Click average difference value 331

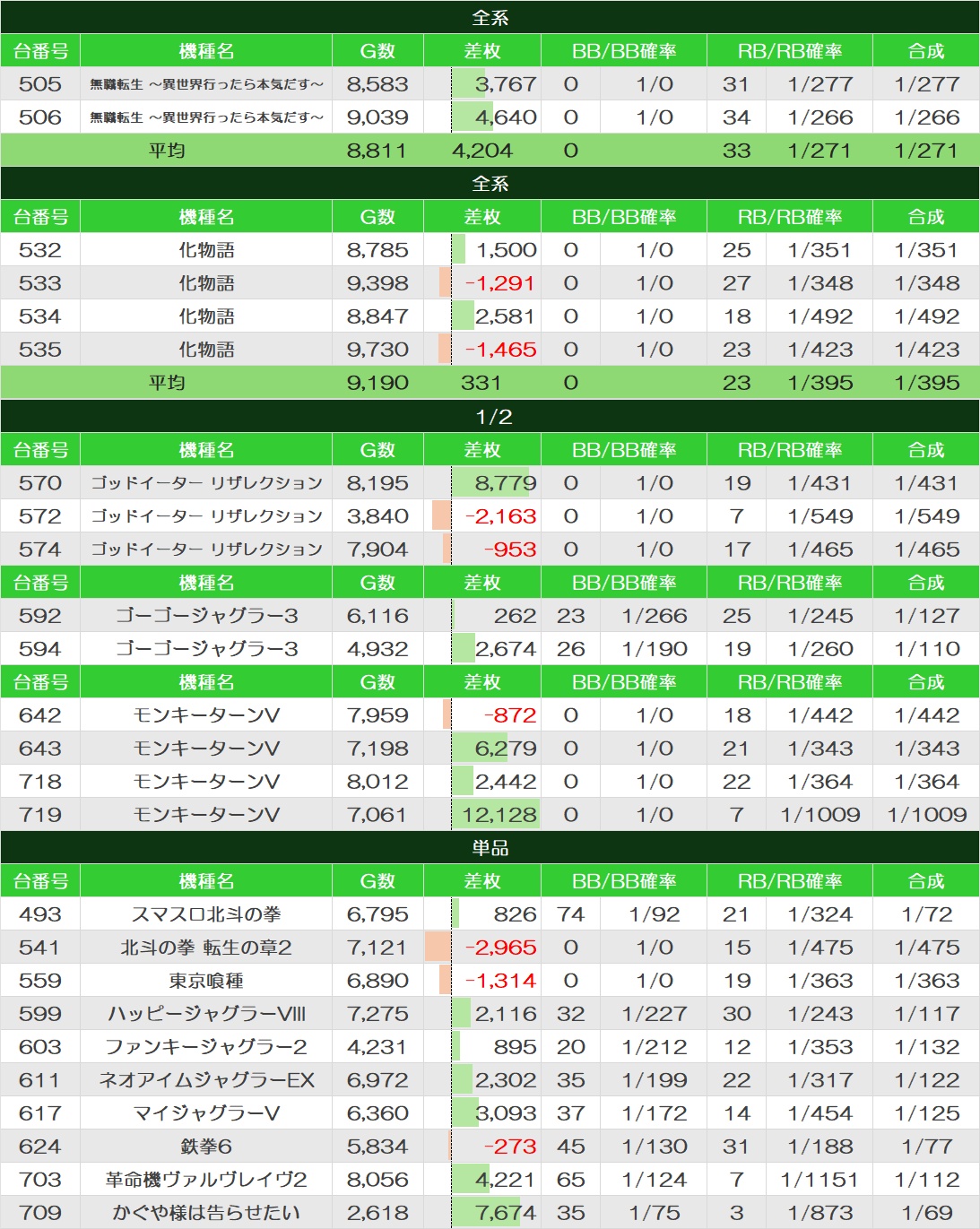pyautogui.click(x=481, y=383)
